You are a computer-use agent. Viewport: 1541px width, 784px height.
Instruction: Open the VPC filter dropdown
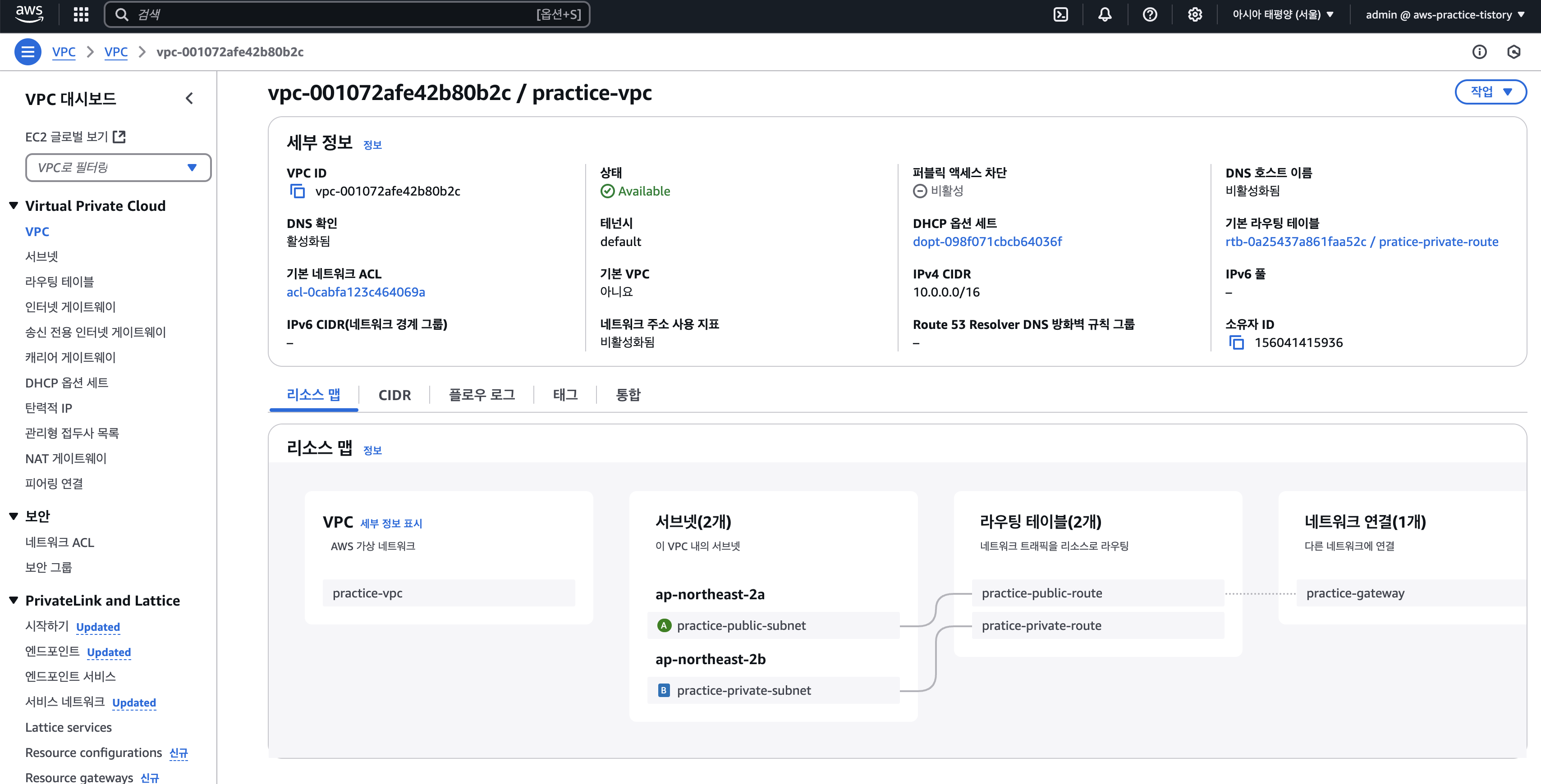tap(118, 168)
